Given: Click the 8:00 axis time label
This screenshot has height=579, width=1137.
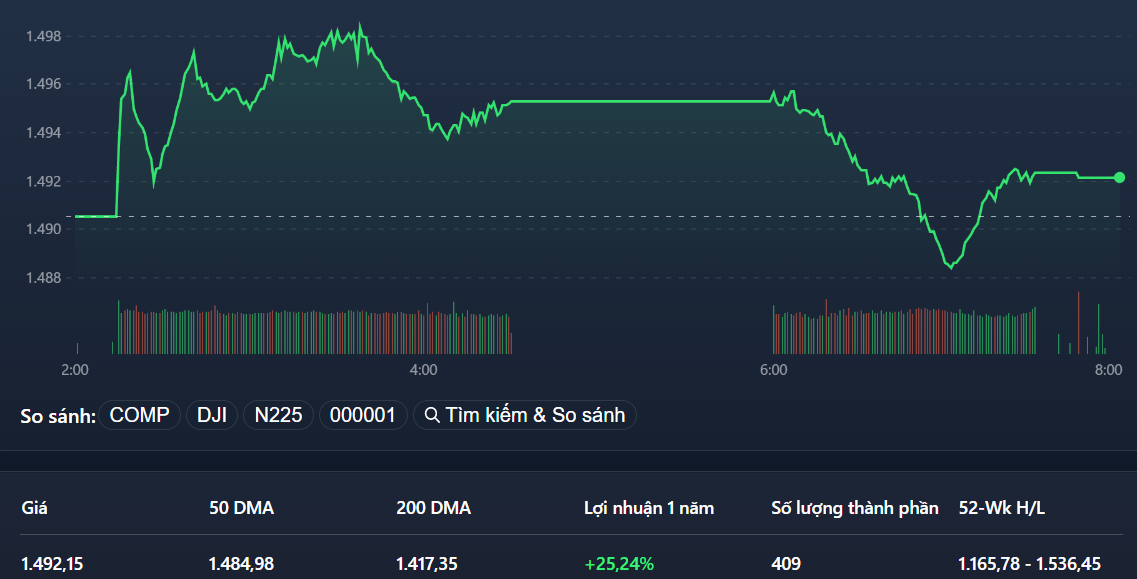Looking at the screenshot, I should 1107,369.
